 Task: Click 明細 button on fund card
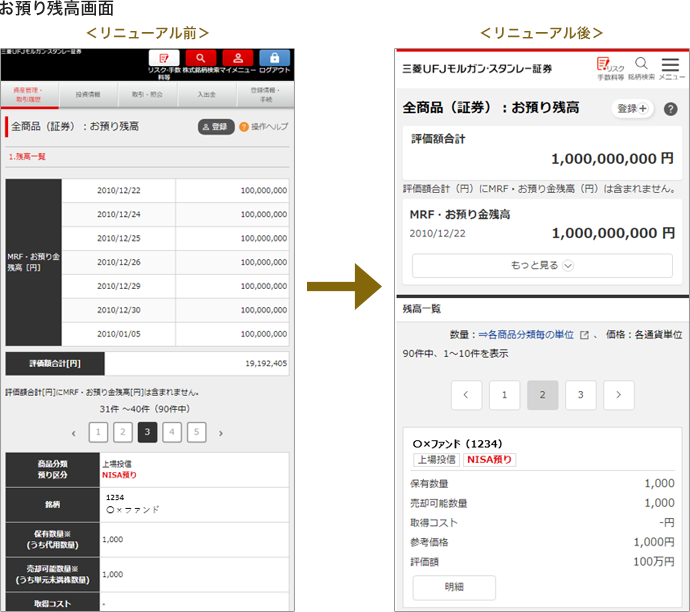pos(454,587)
